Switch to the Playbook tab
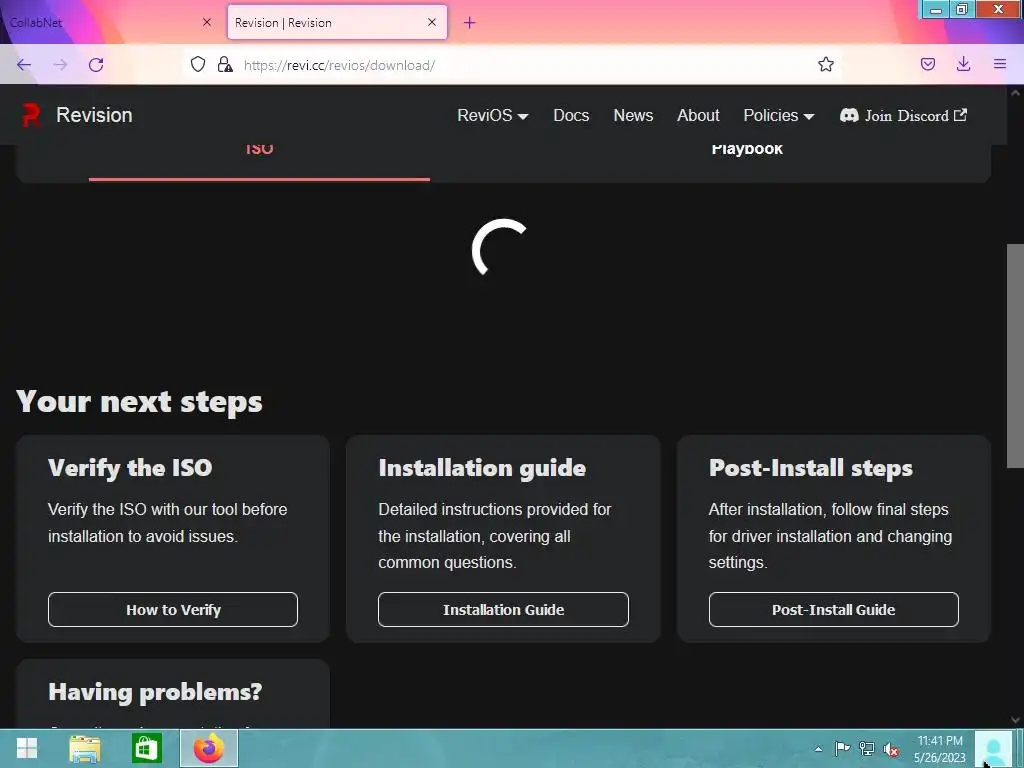Screen dimensions: 1024x768 747,149
